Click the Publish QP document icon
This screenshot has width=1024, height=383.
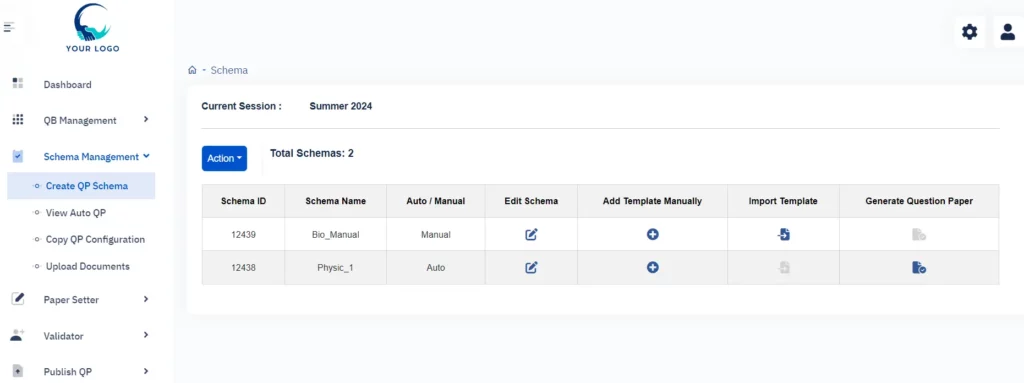pos(18,371)
